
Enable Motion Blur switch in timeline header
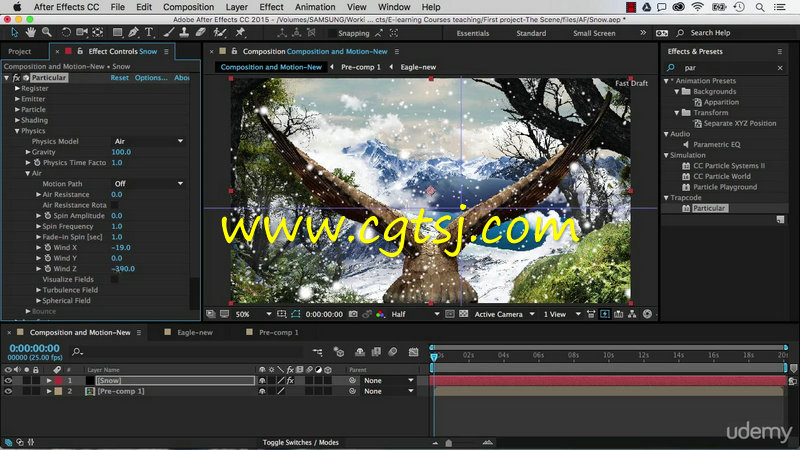(x=393, y=352)
